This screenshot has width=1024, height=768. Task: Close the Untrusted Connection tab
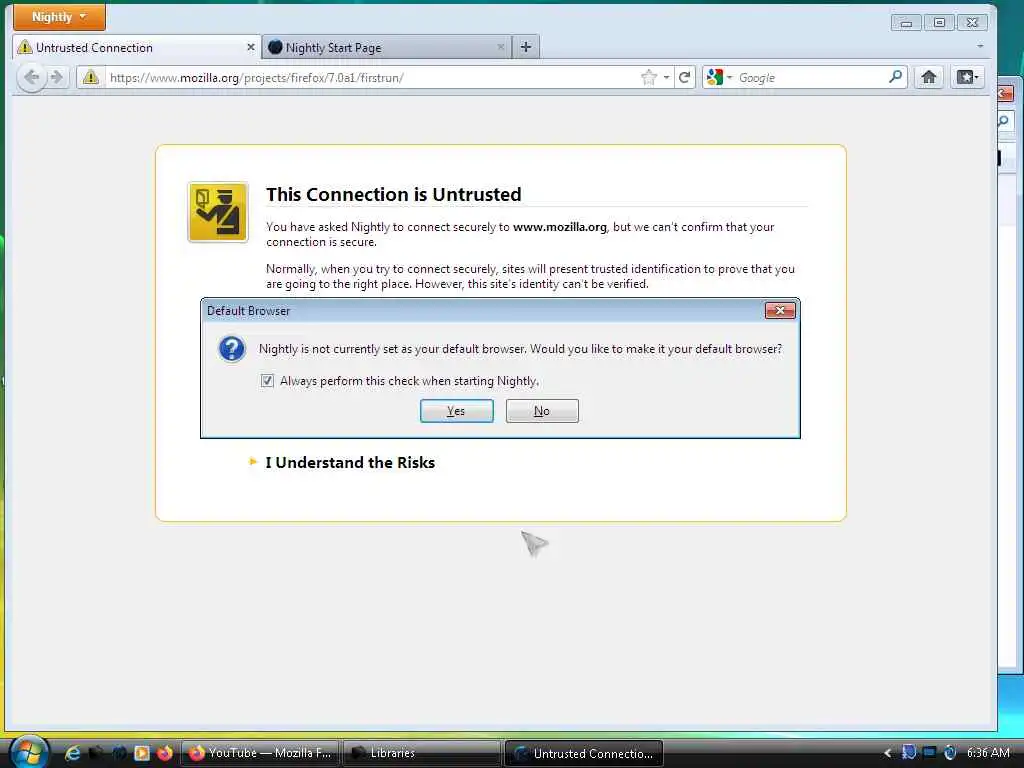click(x=251, y=47)
